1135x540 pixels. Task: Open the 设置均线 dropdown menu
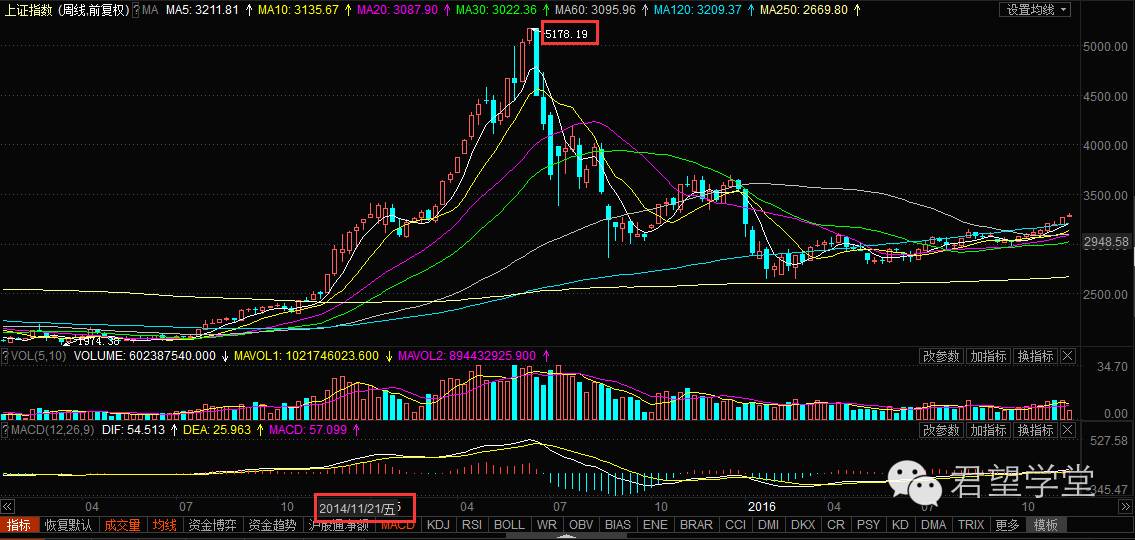point(1034,9)
